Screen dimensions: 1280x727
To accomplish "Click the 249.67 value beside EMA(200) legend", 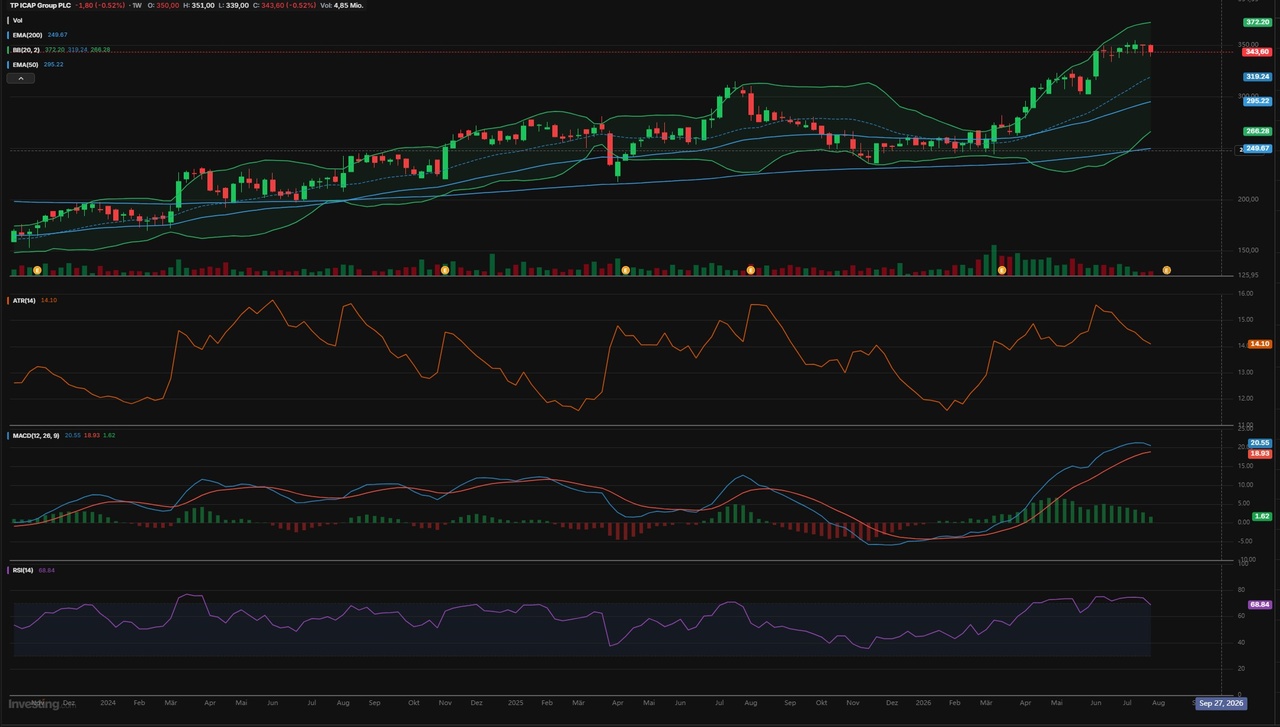I will coord(57,35).
